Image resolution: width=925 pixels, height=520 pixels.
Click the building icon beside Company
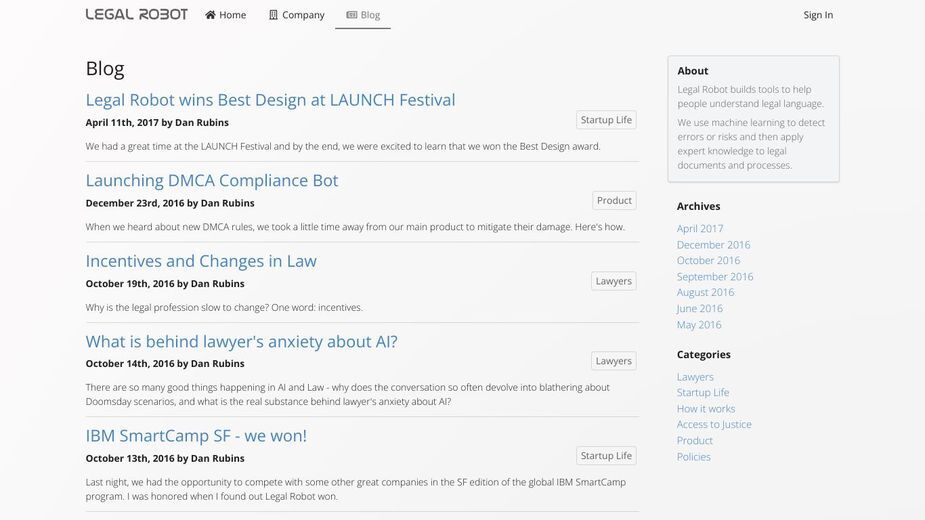point(273,15)
